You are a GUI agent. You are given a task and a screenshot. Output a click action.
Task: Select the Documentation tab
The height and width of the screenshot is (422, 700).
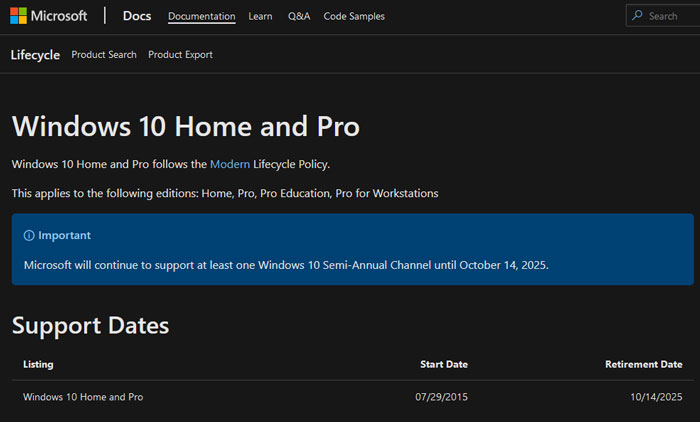click(202, 17)
